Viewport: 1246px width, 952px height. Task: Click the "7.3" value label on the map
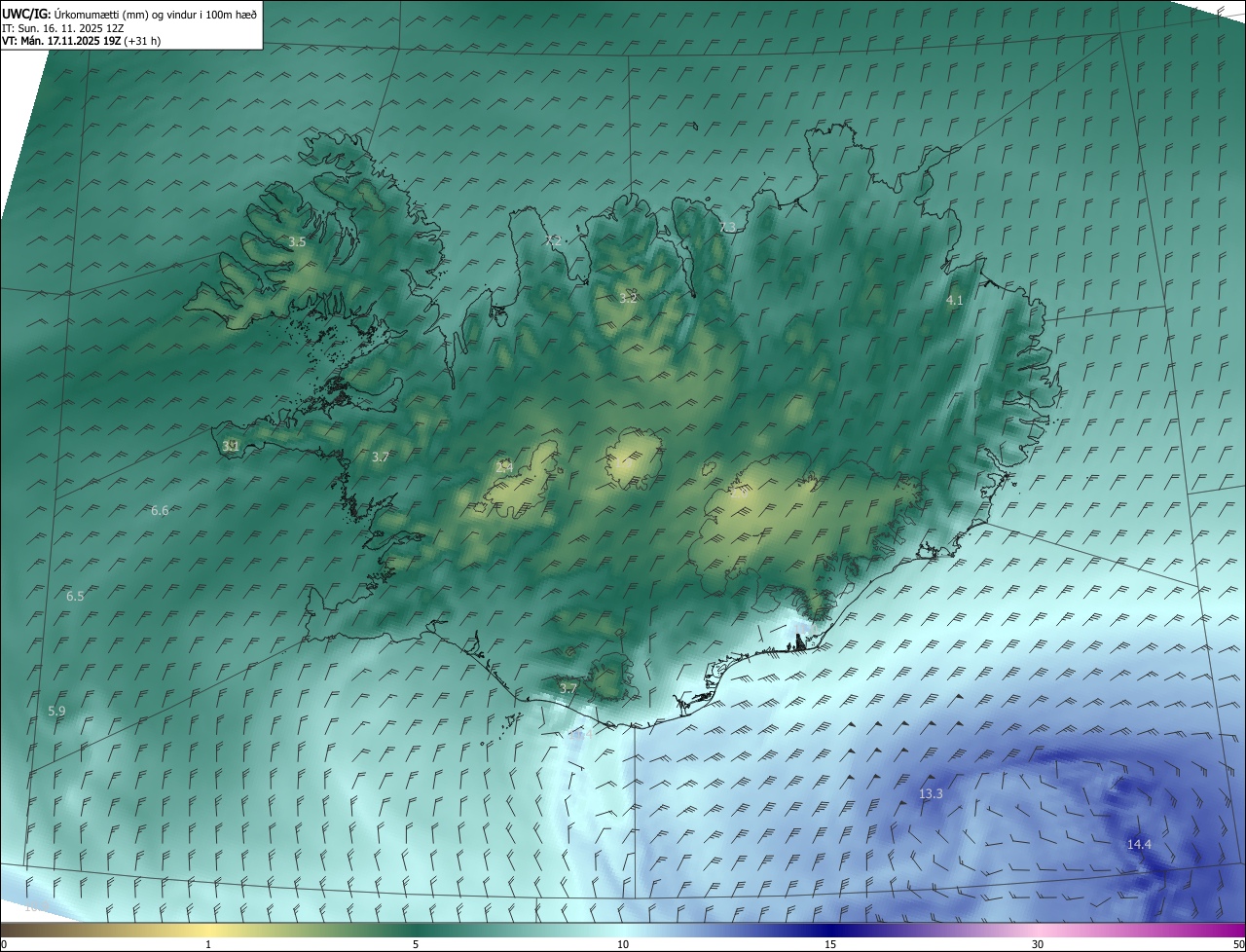(727, 227)
